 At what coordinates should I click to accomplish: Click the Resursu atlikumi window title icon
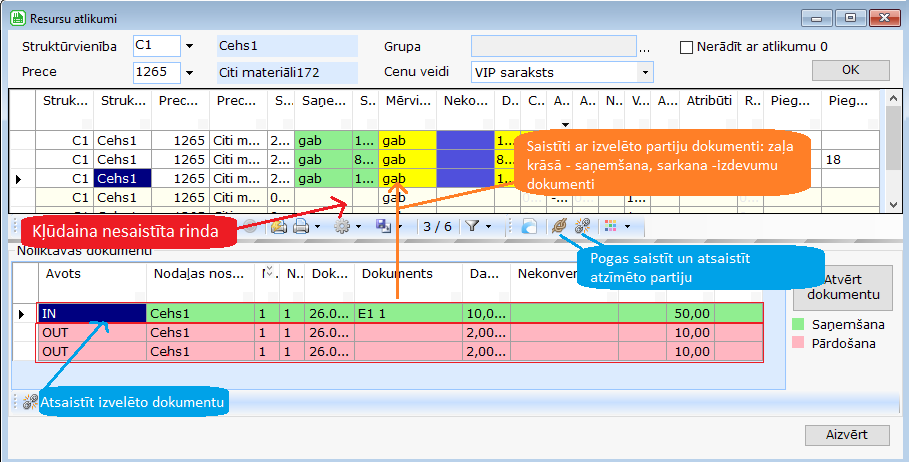pyautogui.click(x=18, y=19)
